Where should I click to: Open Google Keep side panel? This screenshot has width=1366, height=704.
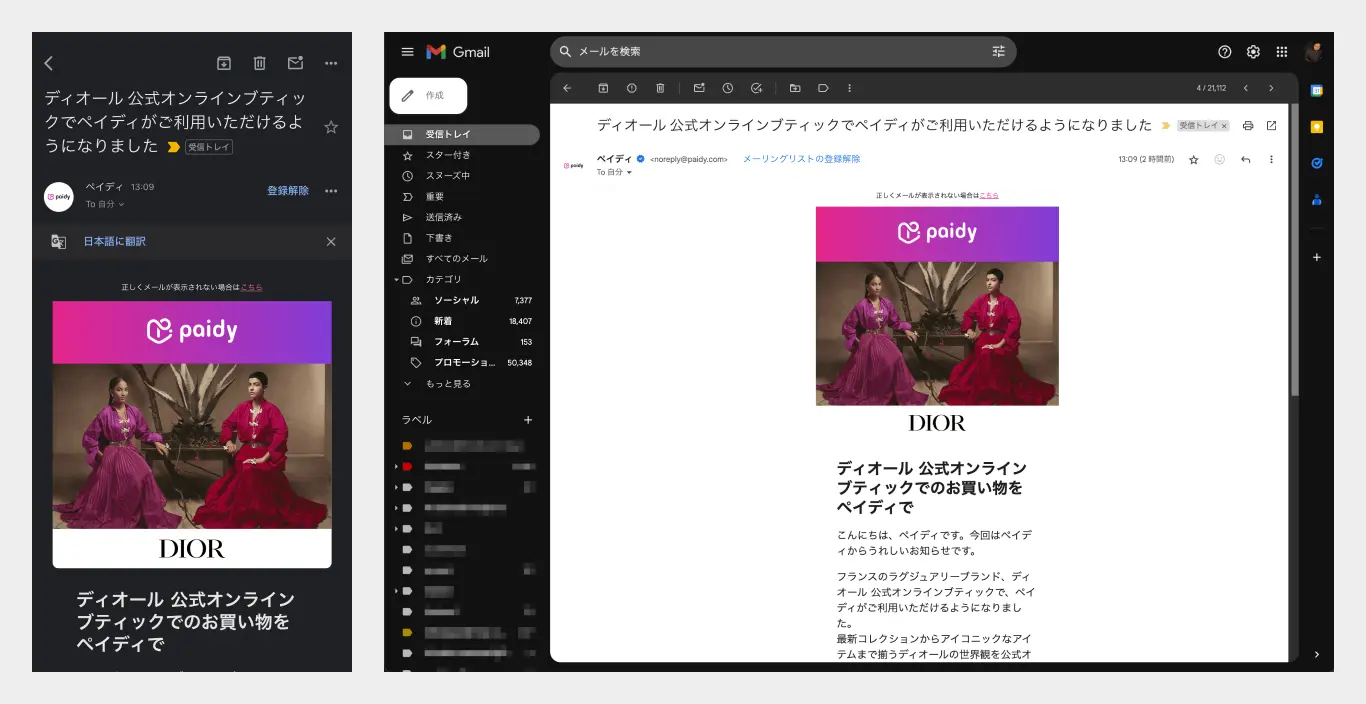(1317, 126)
